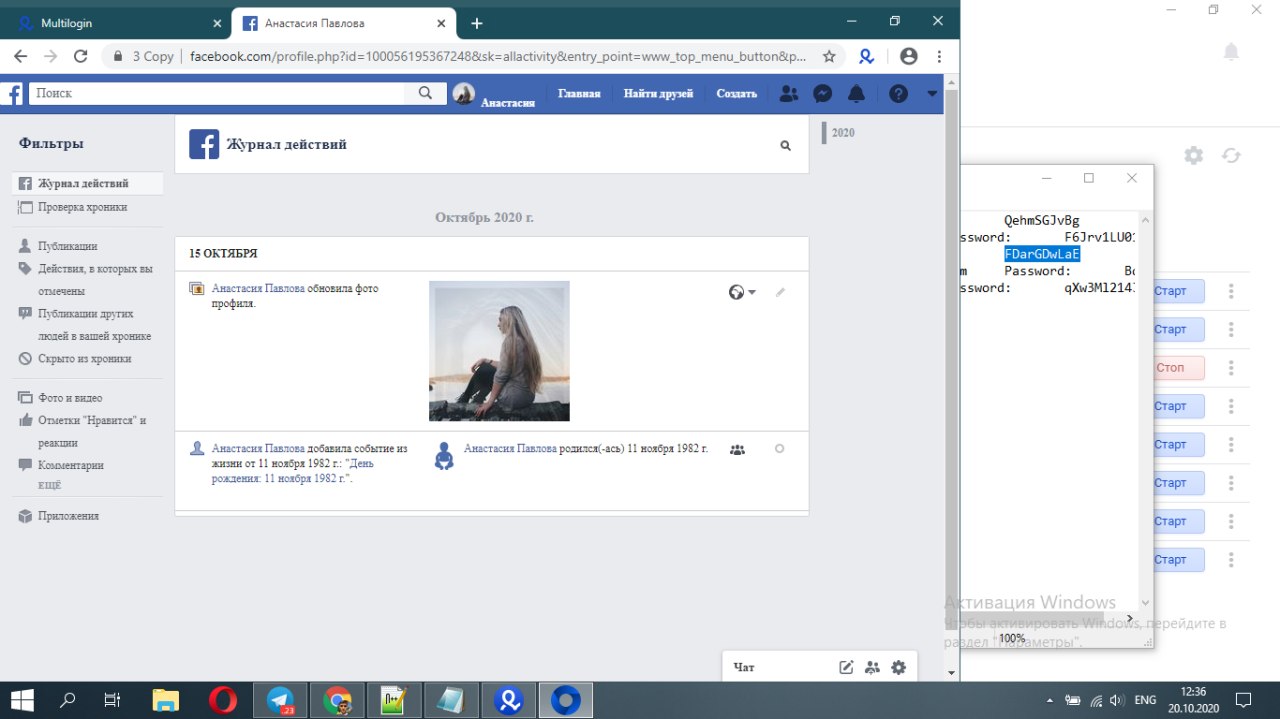The width and height of the screenshot is (1280, 719).
Task: Open the Chrome three-dot menu
Action: 940,56
